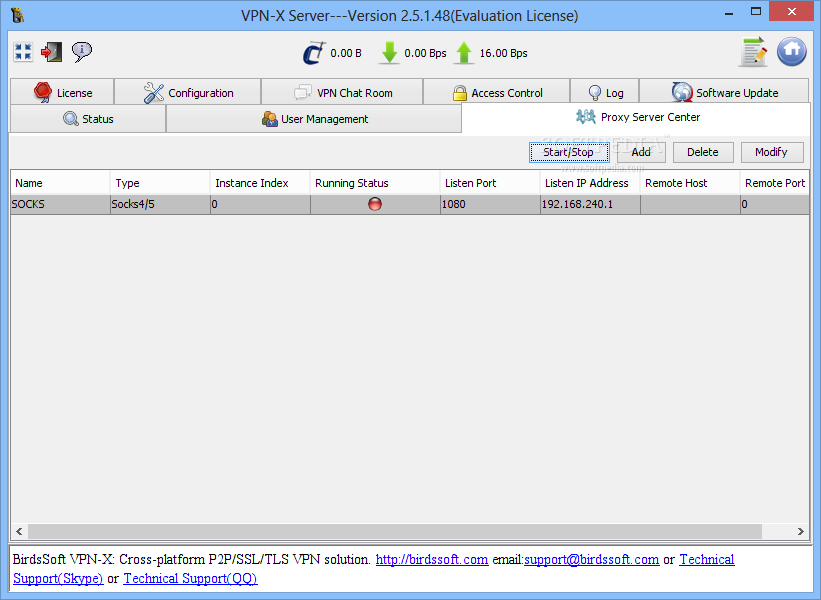Switch to the Software Update tab
This screenshot has height=600, width=821.
click(x=724, y=92)
